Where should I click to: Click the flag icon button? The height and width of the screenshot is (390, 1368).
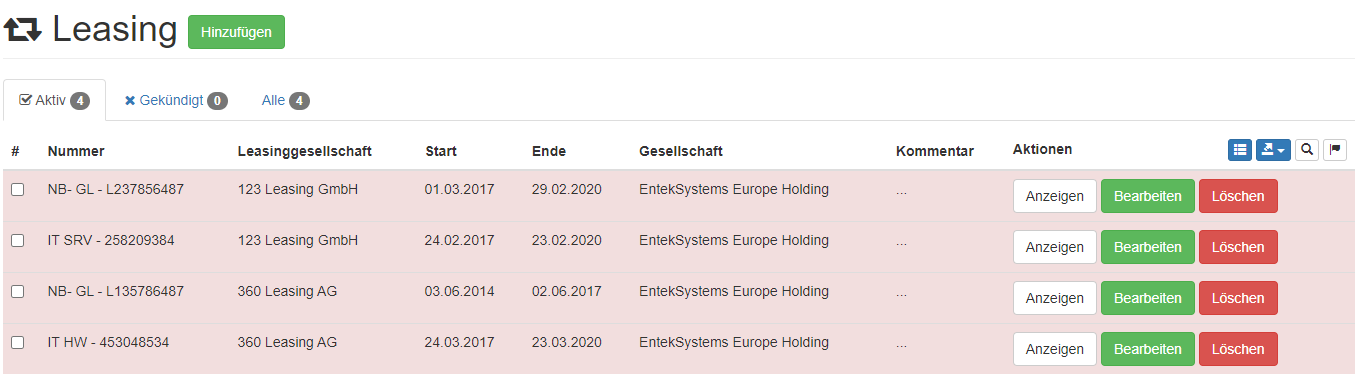[x=1335, y=150]
